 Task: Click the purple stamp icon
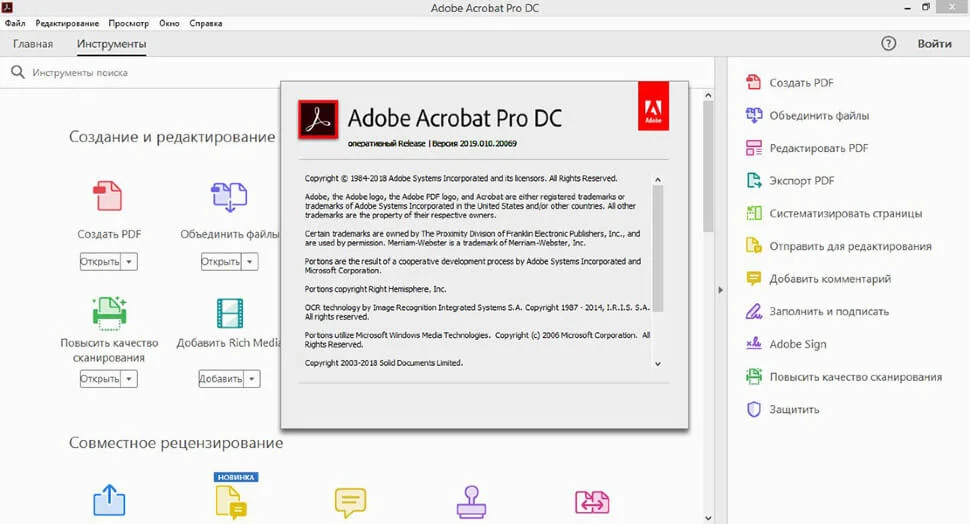(x=471, y=502)
